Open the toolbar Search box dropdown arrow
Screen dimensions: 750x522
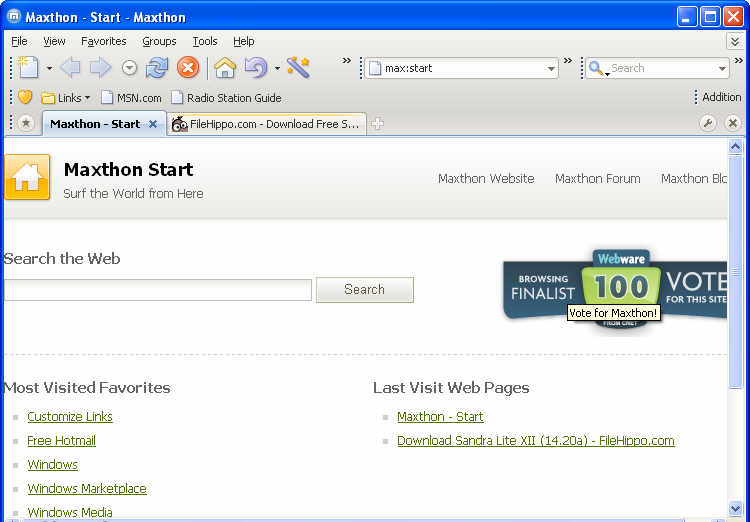tap(722, 69)
